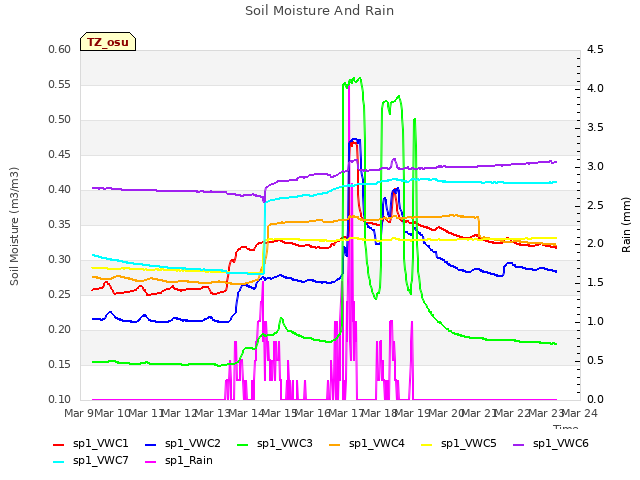Click the cyan sp1_VWC7 legend swatch
This screenshot has height=480, width=640.
[59, 462]
